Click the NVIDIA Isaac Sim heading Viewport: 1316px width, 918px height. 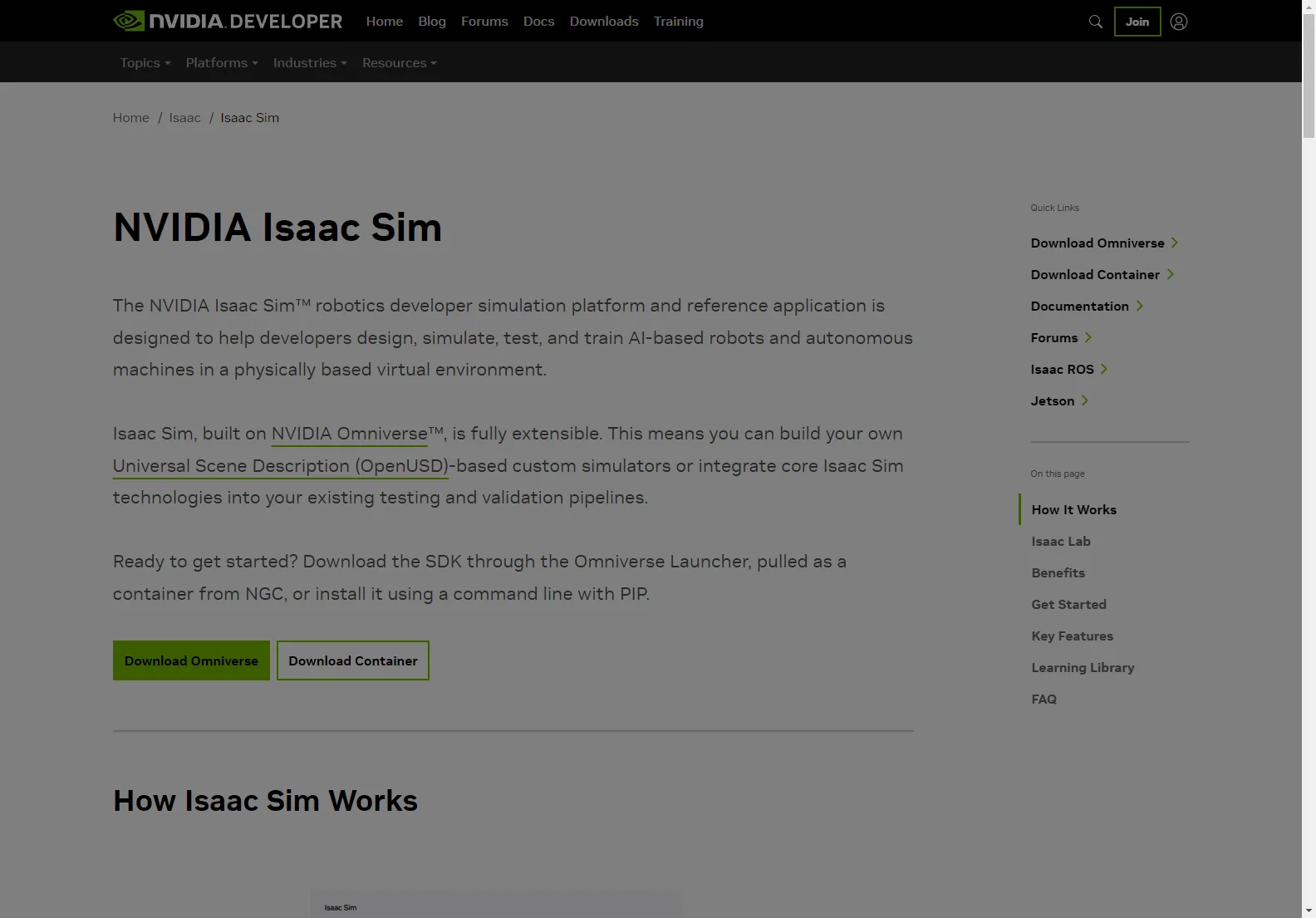point(277,228)
